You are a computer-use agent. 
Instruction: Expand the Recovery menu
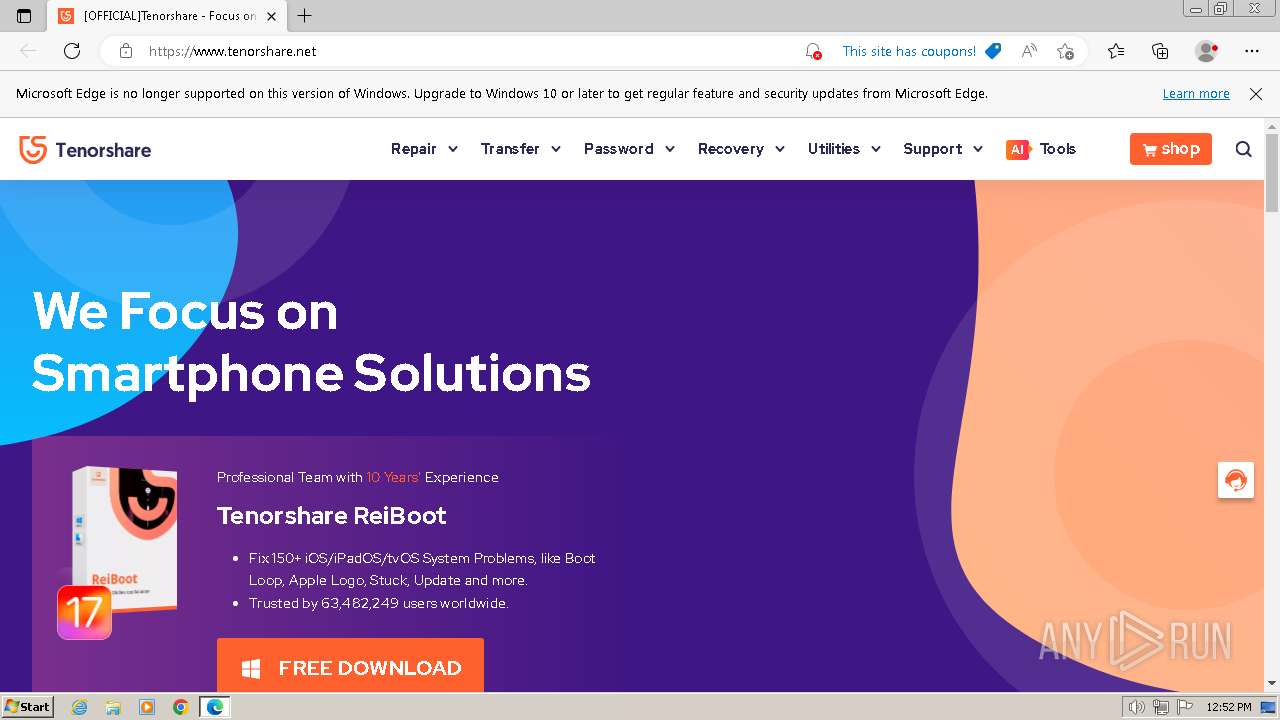[741, 149]
